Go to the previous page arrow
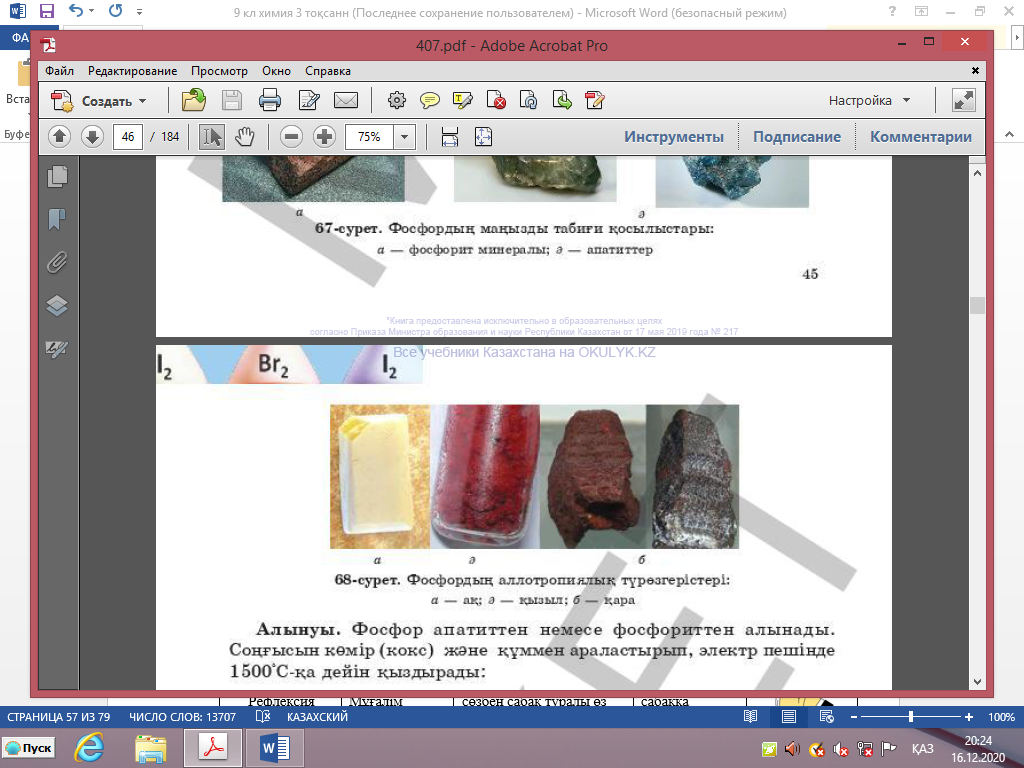 [x=59, y=137]
